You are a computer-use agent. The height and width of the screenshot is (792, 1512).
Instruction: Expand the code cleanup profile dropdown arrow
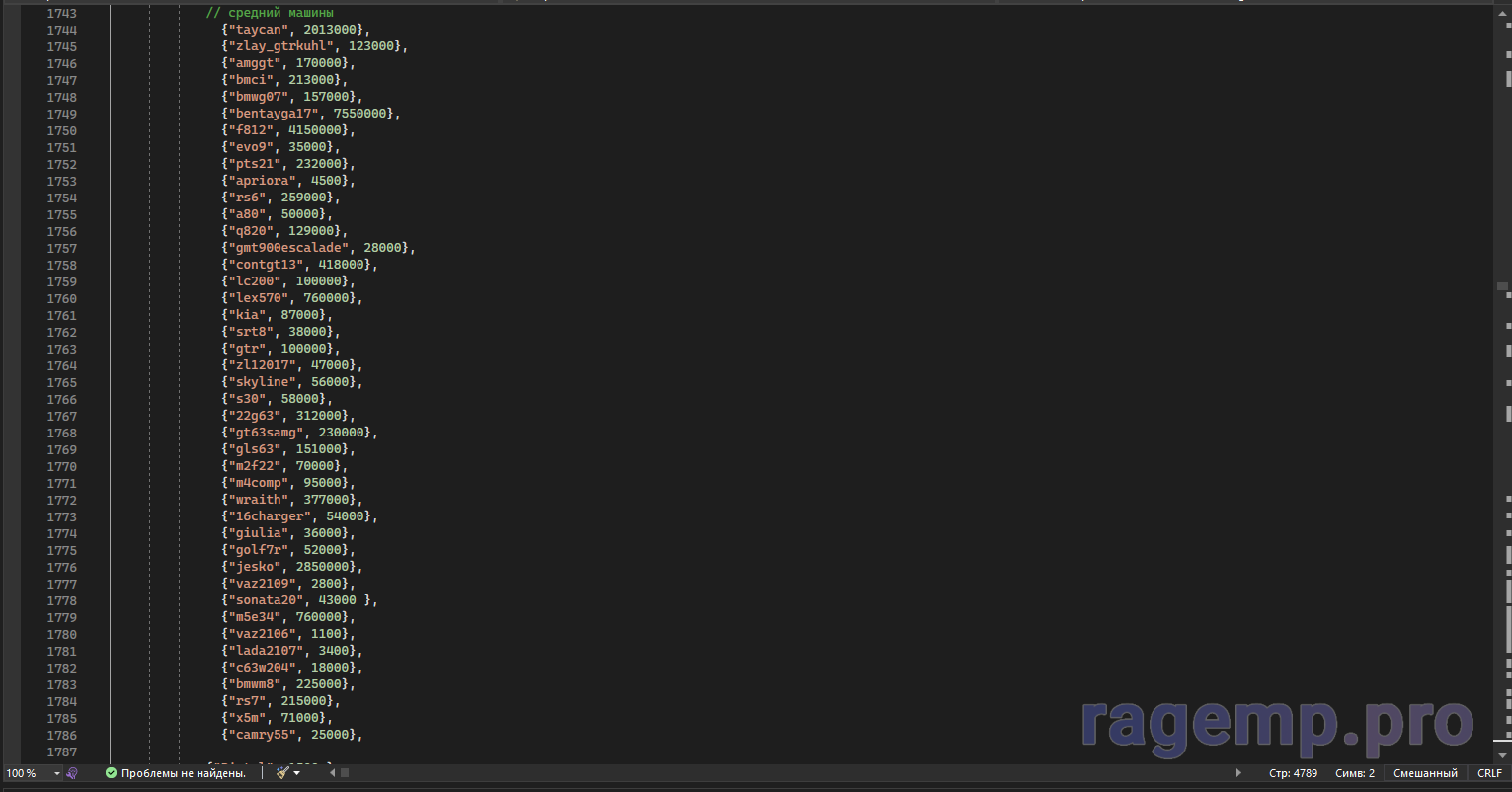coord(296,773)
